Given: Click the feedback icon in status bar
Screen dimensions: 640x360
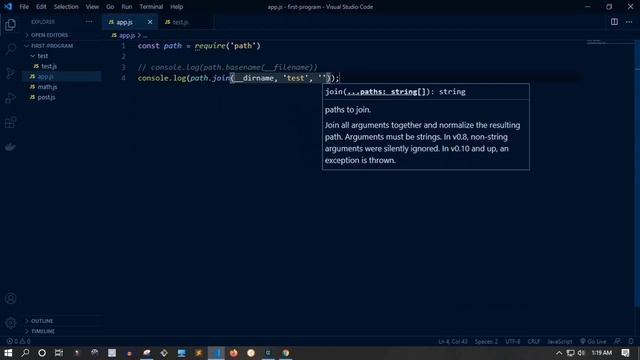Looking at the screenshot, I should tap(617, 341).
